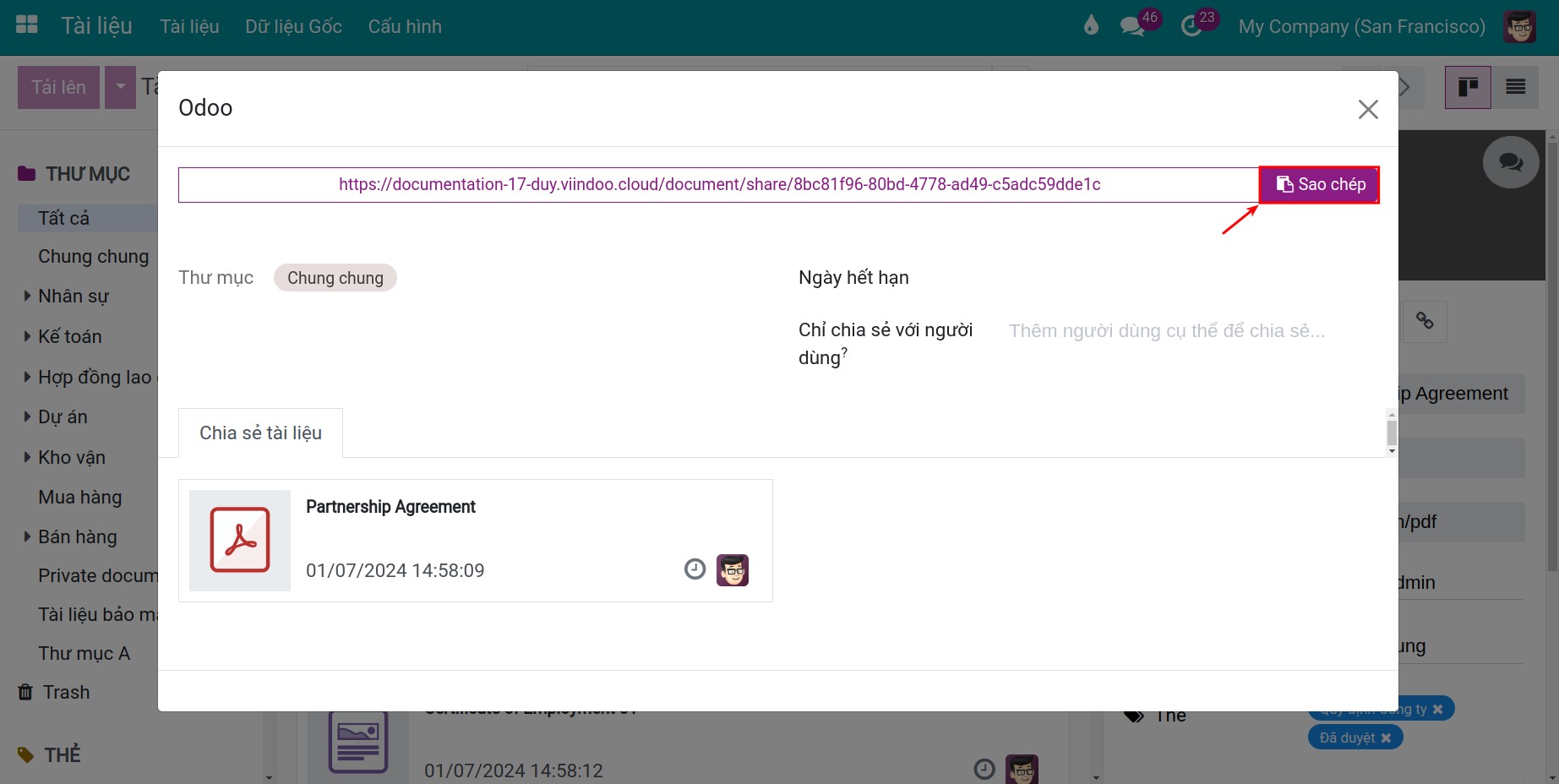
Task: Expand the Kho vận folder
Action: [x=27, y=457]
